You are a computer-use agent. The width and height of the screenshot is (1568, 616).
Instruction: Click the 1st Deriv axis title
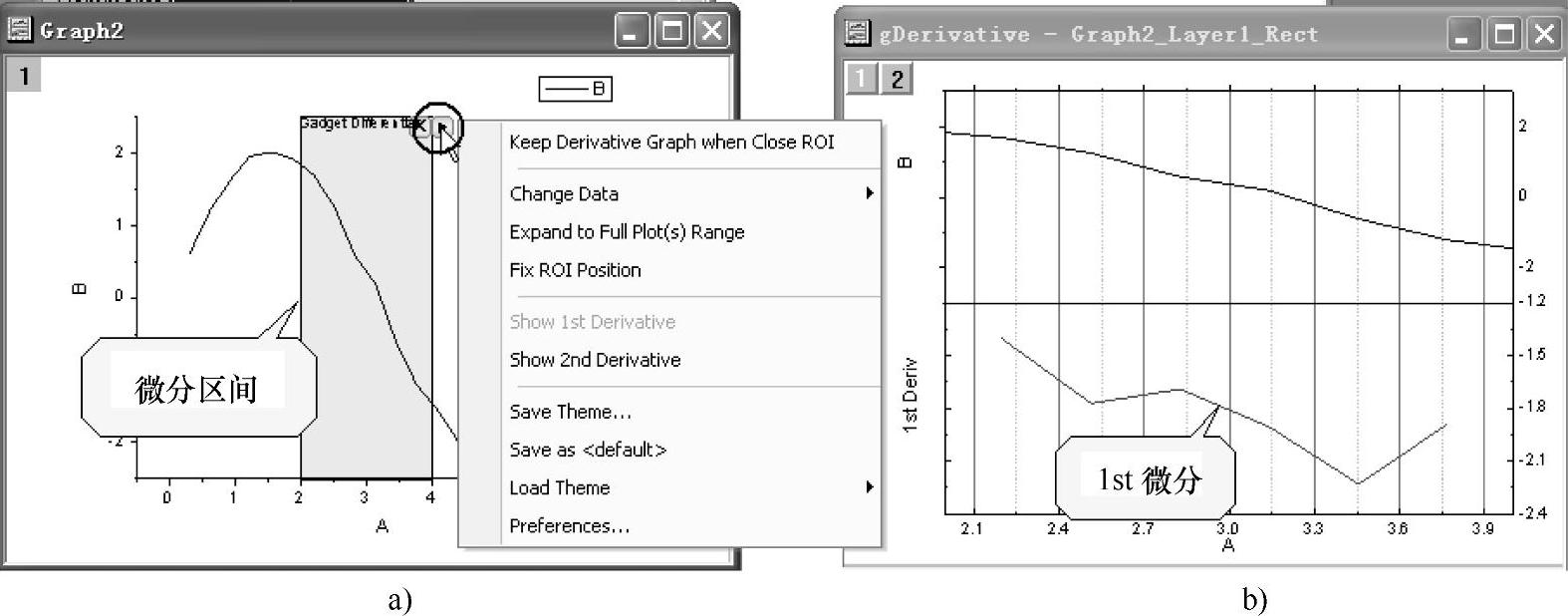(910, 396)
